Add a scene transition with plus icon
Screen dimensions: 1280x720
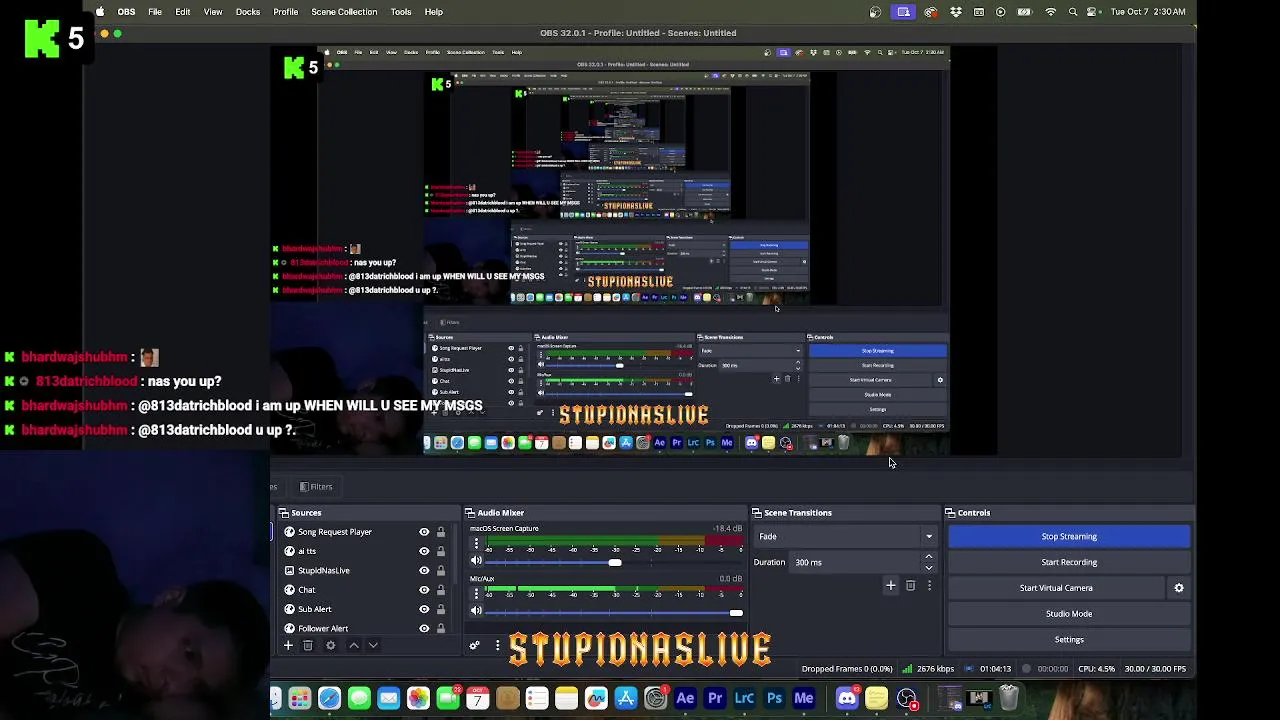click(891, 586)
